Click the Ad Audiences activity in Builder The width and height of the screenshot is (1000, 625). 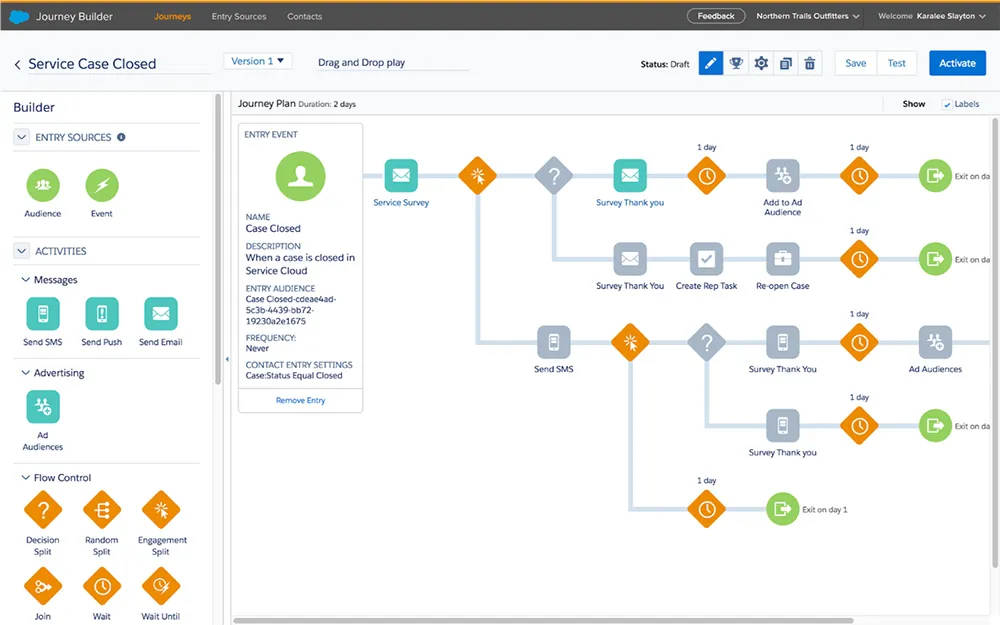pyautogui.click(x=43, y=407)
